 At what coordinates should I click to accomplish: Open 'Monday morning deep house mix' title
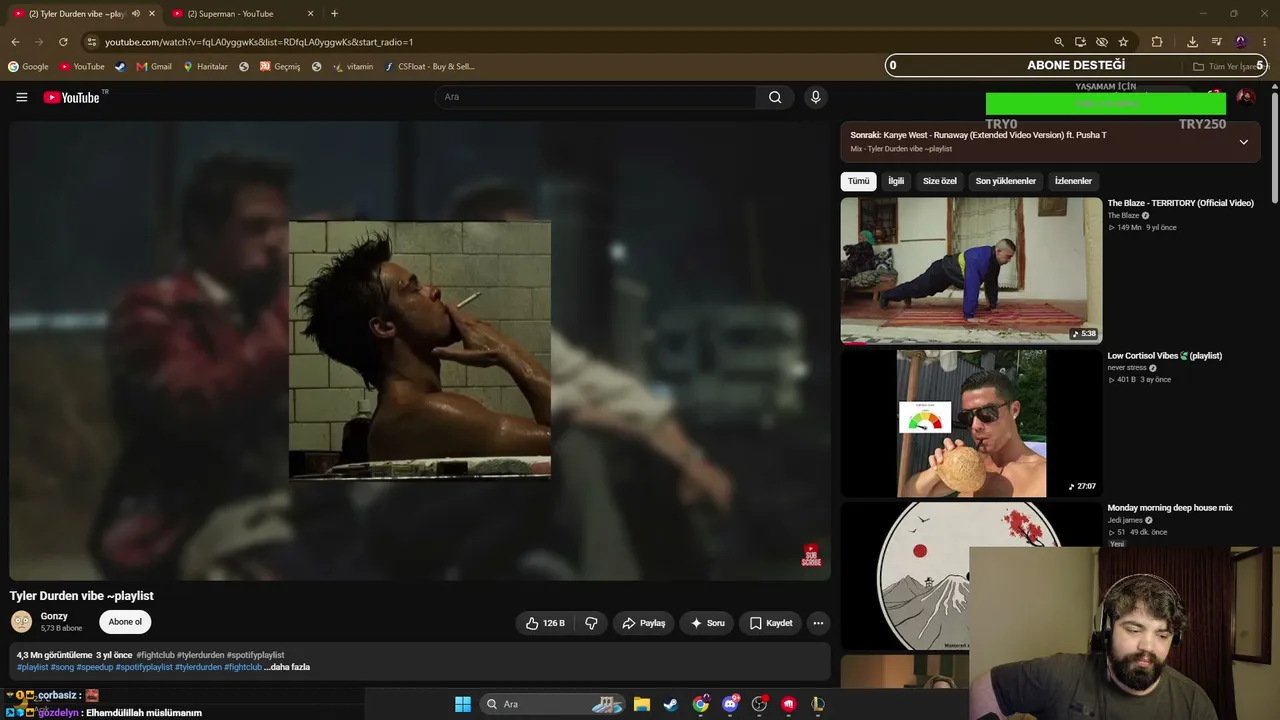pos(1170,508)
